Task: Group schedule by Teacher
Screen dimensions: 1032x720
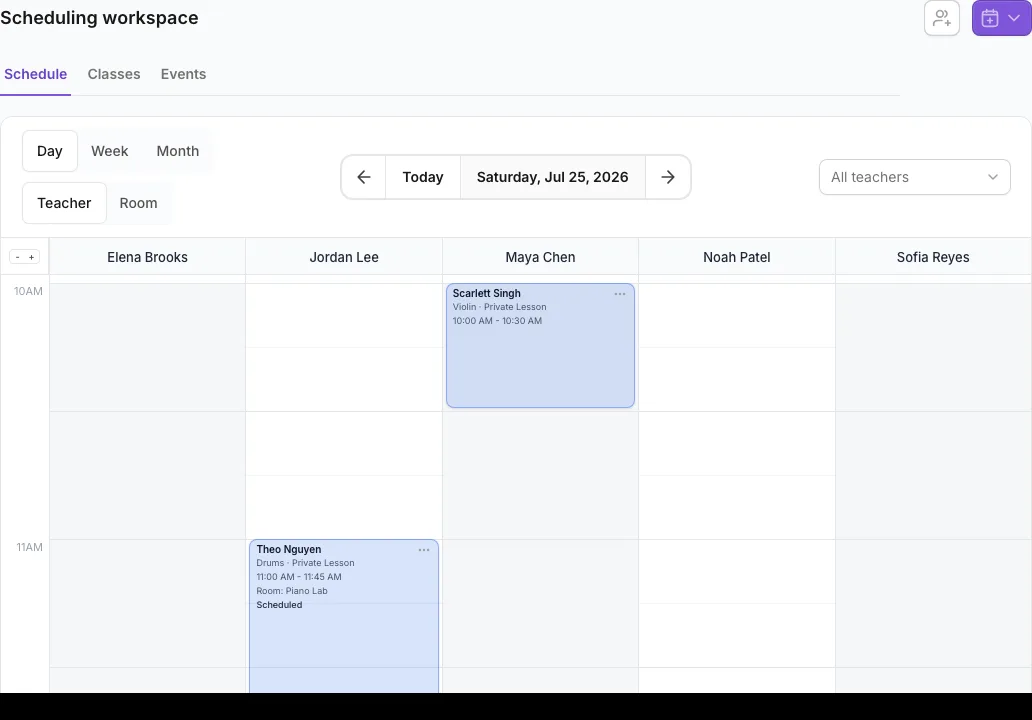Action: point(64,203)
